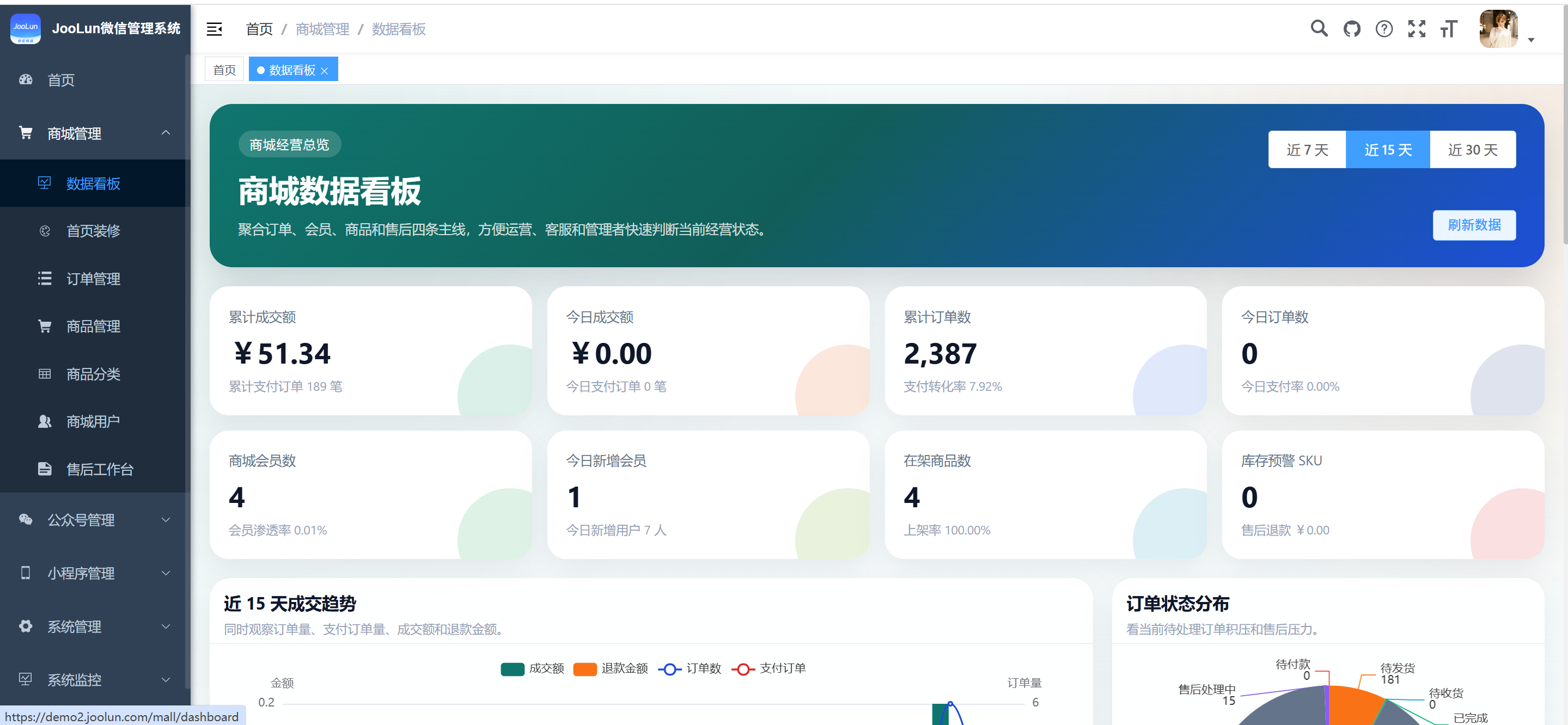Click the JooLun logo icon
Viewport: 1568px width, 725px height.
26,28
